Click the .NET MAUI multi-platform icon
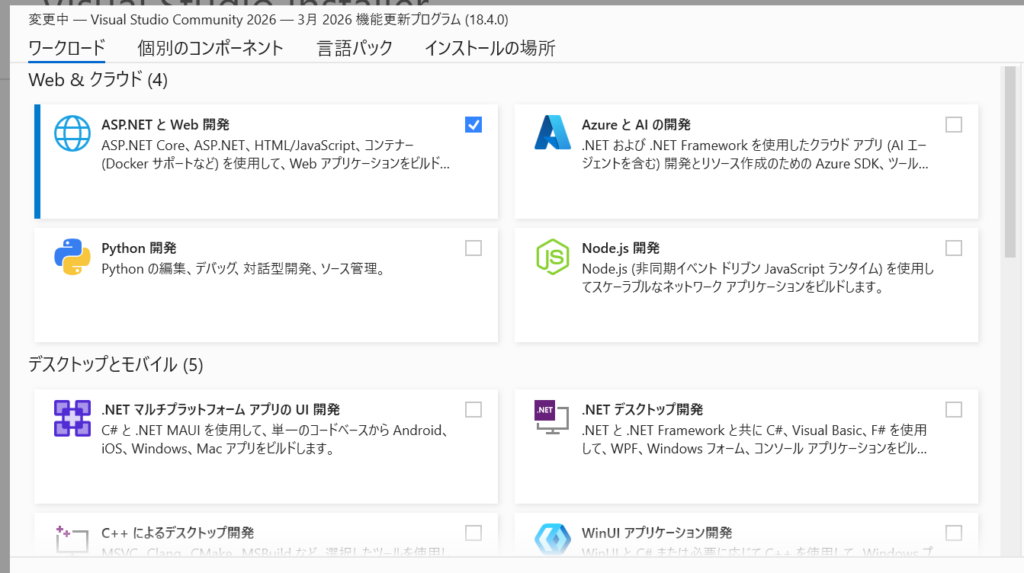The image size is (1024, 573). click(72, 418)
